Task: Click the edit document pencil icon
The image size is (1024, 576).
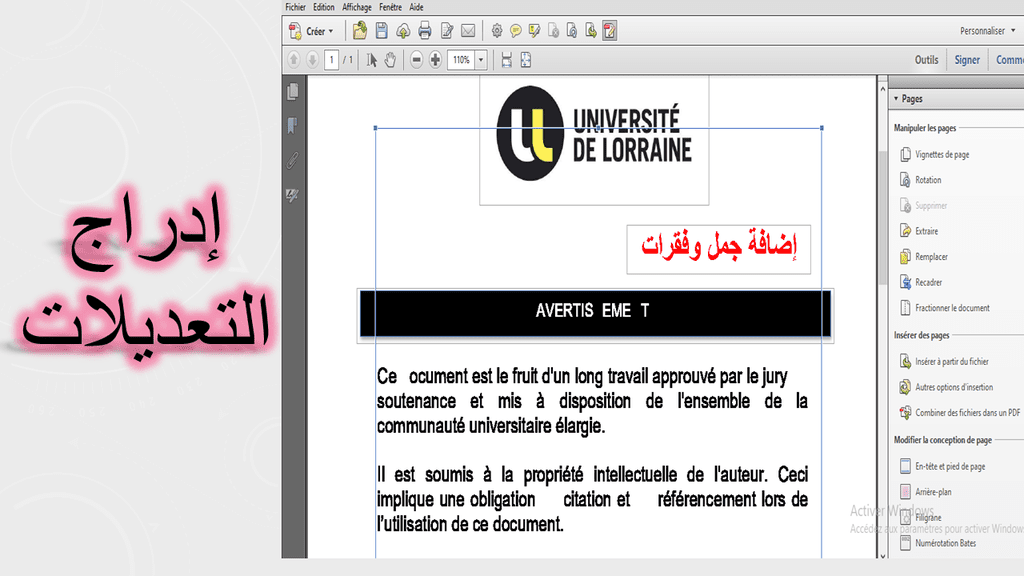Action: (447, 31)
